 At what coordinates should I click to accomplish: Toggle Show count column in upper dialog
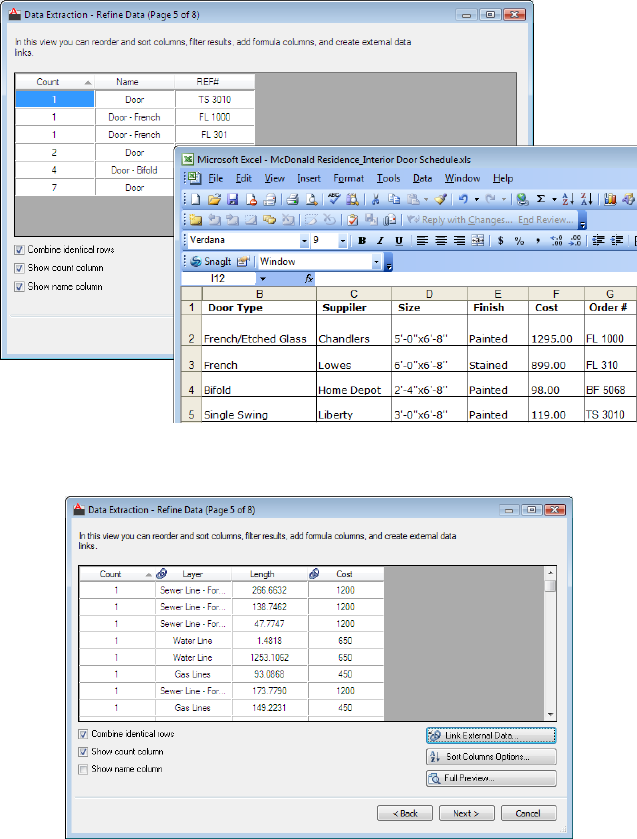pos(20,268)
